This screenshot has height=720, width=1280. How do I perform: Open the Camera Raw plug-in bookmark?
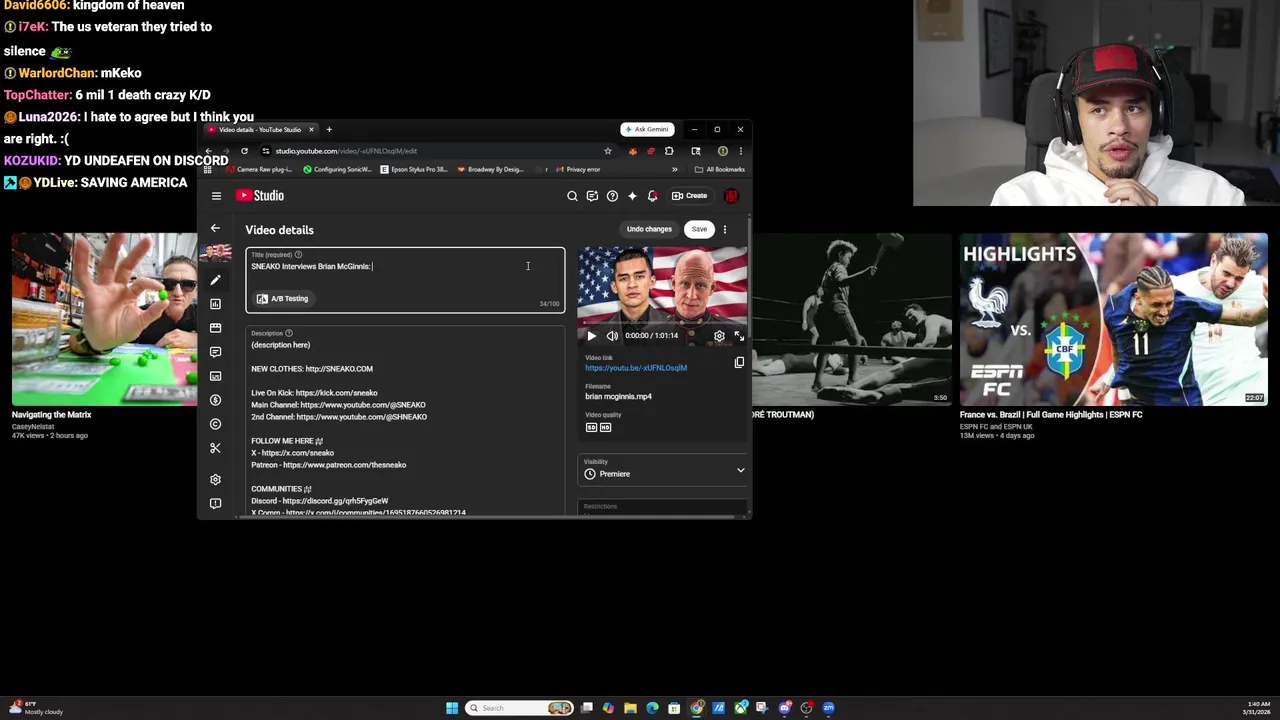[259, 169]
